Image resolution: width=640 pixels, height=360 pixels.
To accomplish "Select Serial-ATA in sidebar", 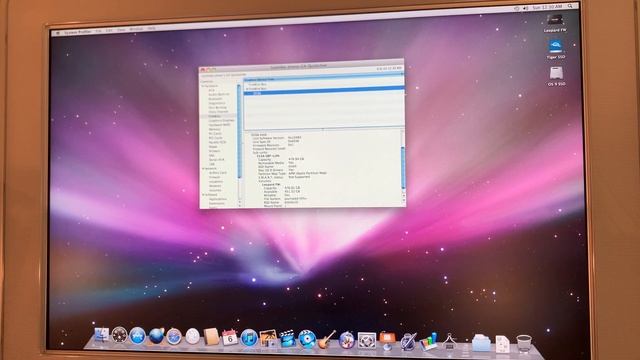I will (216, 160).
